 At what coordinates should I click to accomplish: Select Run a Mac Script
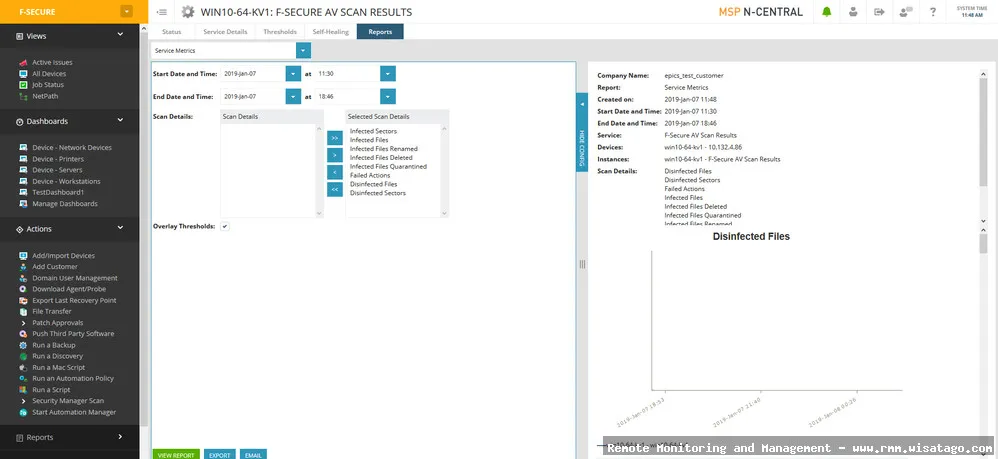click(59, 367)
